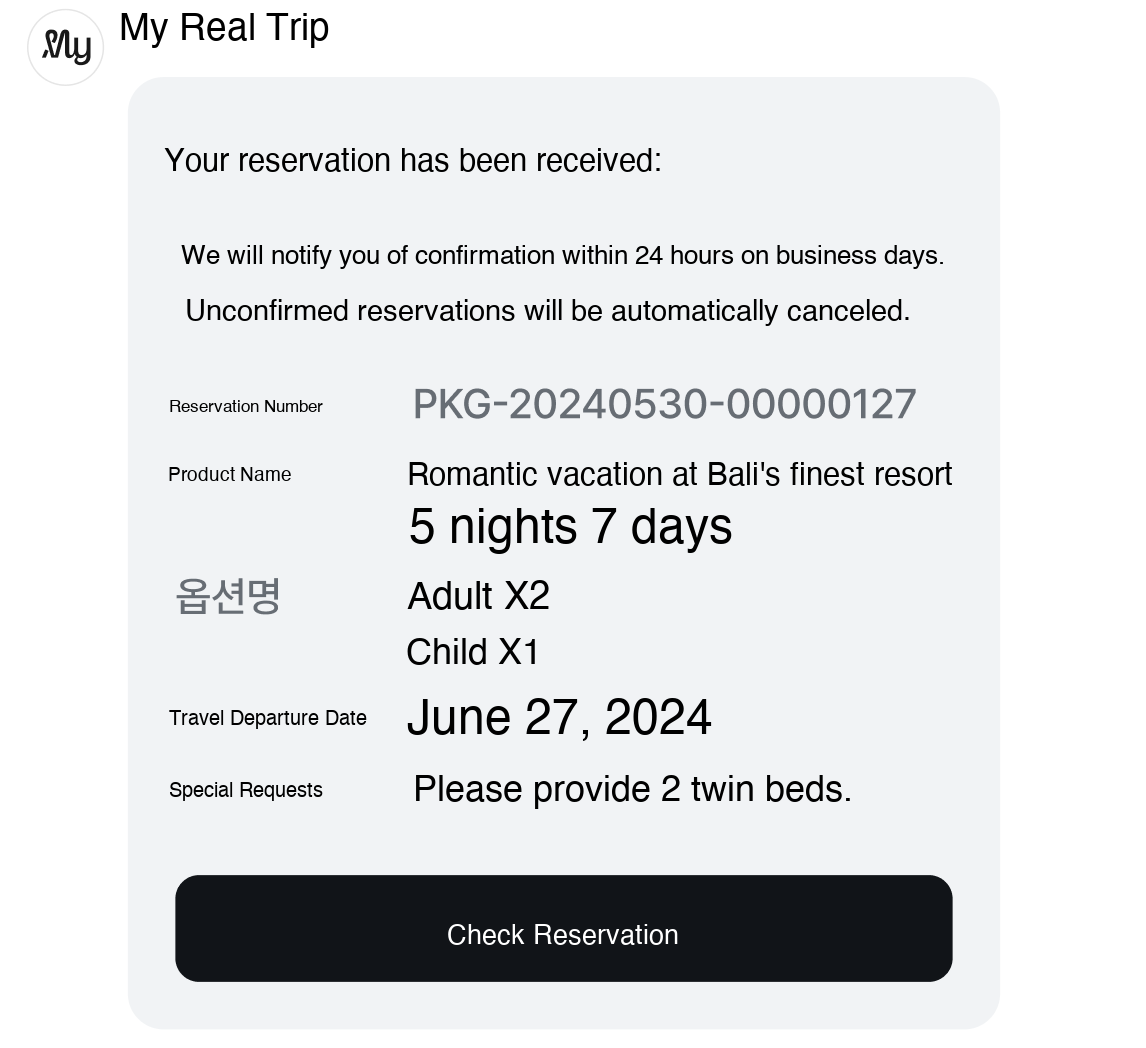Click the Korean option label 옵션명
The width and height of the screenshot is (1146, 1048).
click(228, 596)
